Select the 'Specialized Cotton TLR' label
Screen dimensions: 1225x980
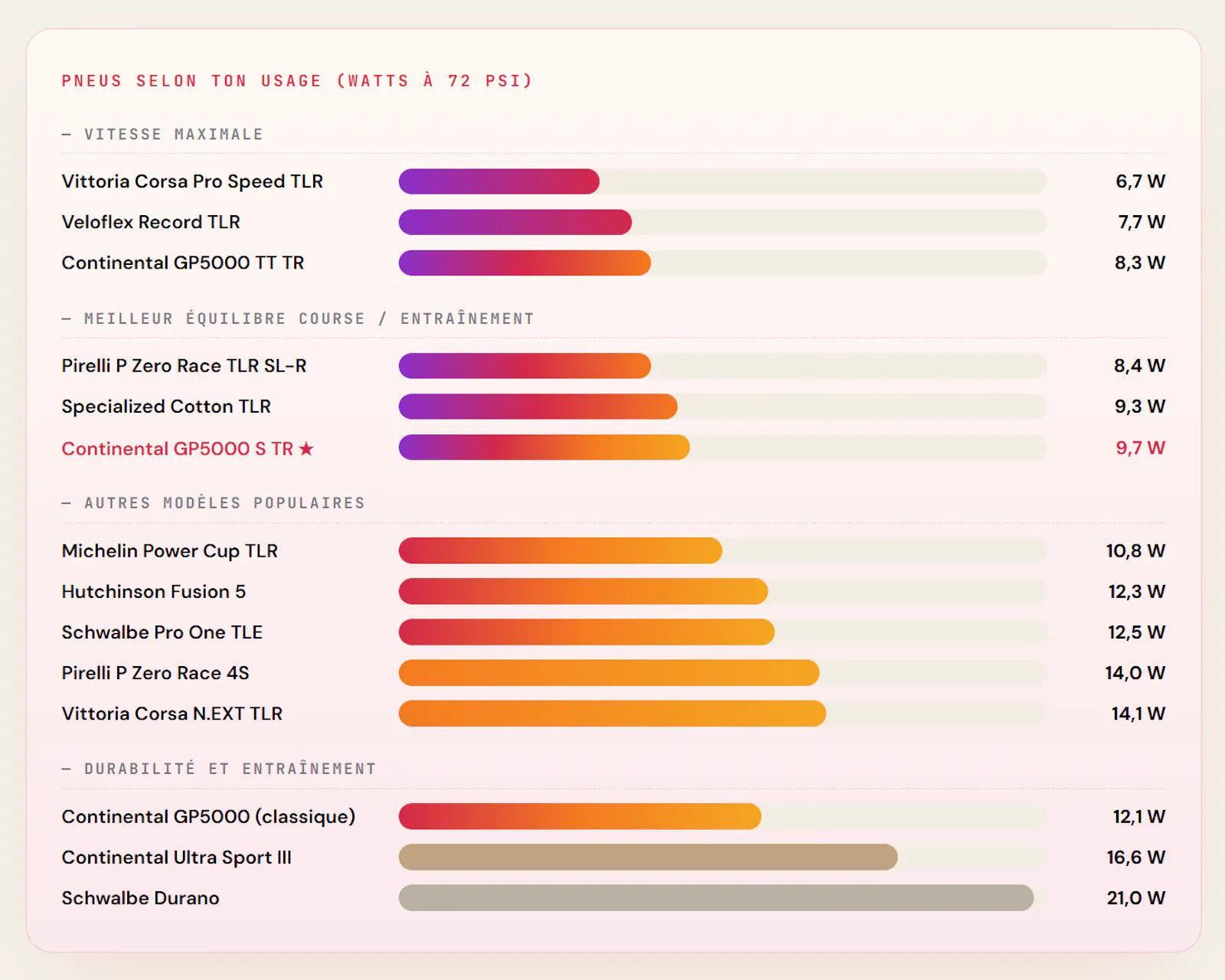click(x=166, y=407)
